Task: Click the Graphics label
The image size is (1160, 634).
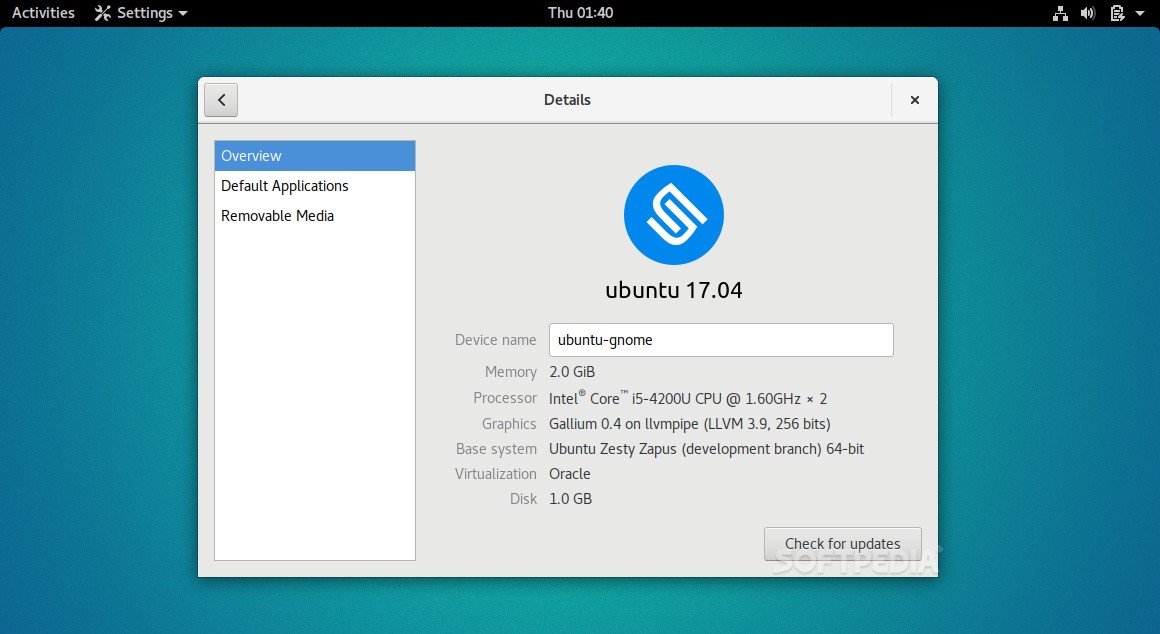Action: (509, 424)
